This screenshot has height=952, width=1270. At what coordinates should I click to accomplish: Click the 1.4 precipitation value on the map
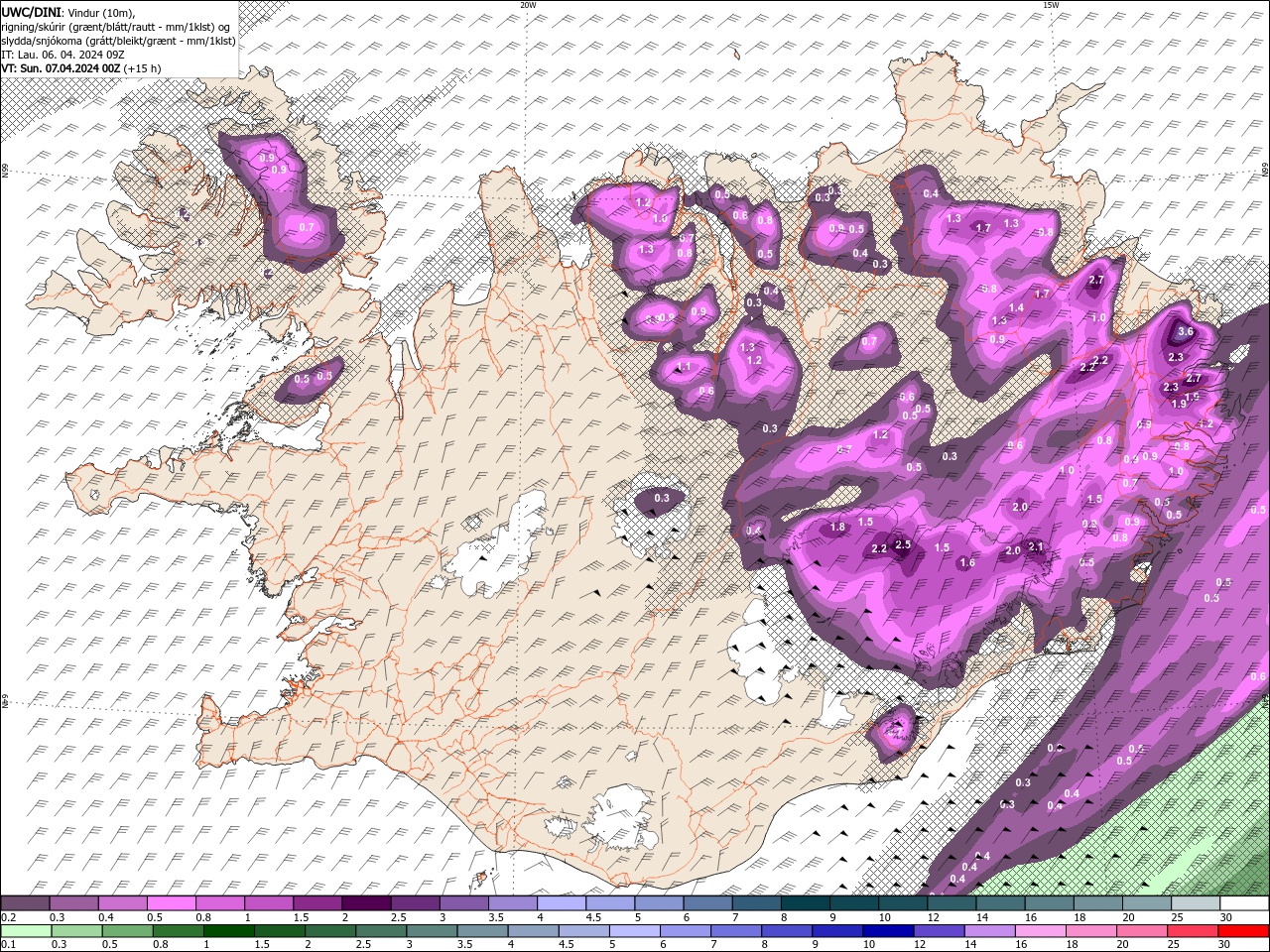(1016, 308)
